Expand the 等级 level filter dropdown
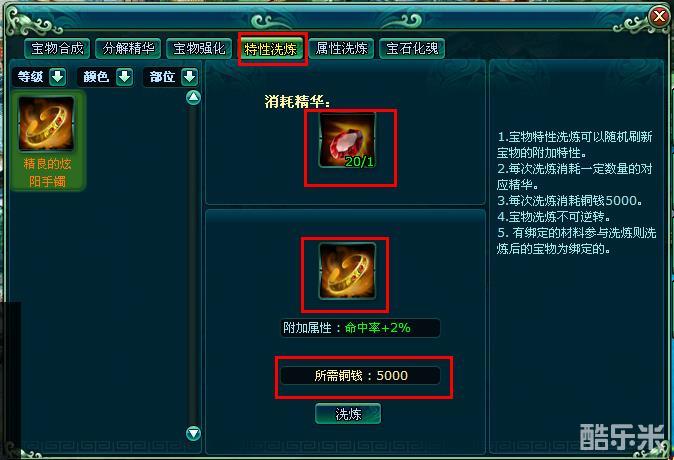Viewport: 674px width, 460px height. [x=58, y=77]
